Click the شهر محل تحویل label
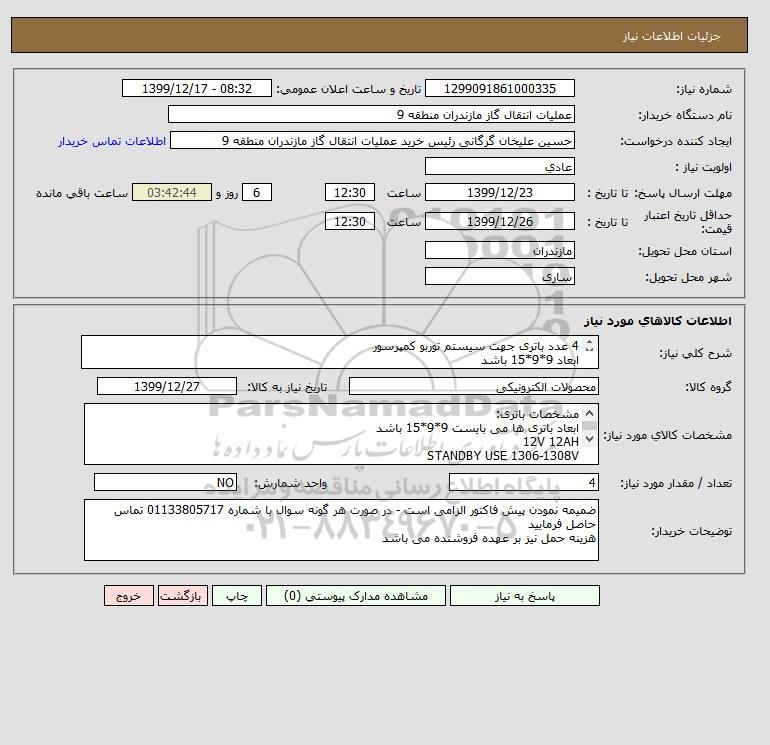 pos(688,277)
